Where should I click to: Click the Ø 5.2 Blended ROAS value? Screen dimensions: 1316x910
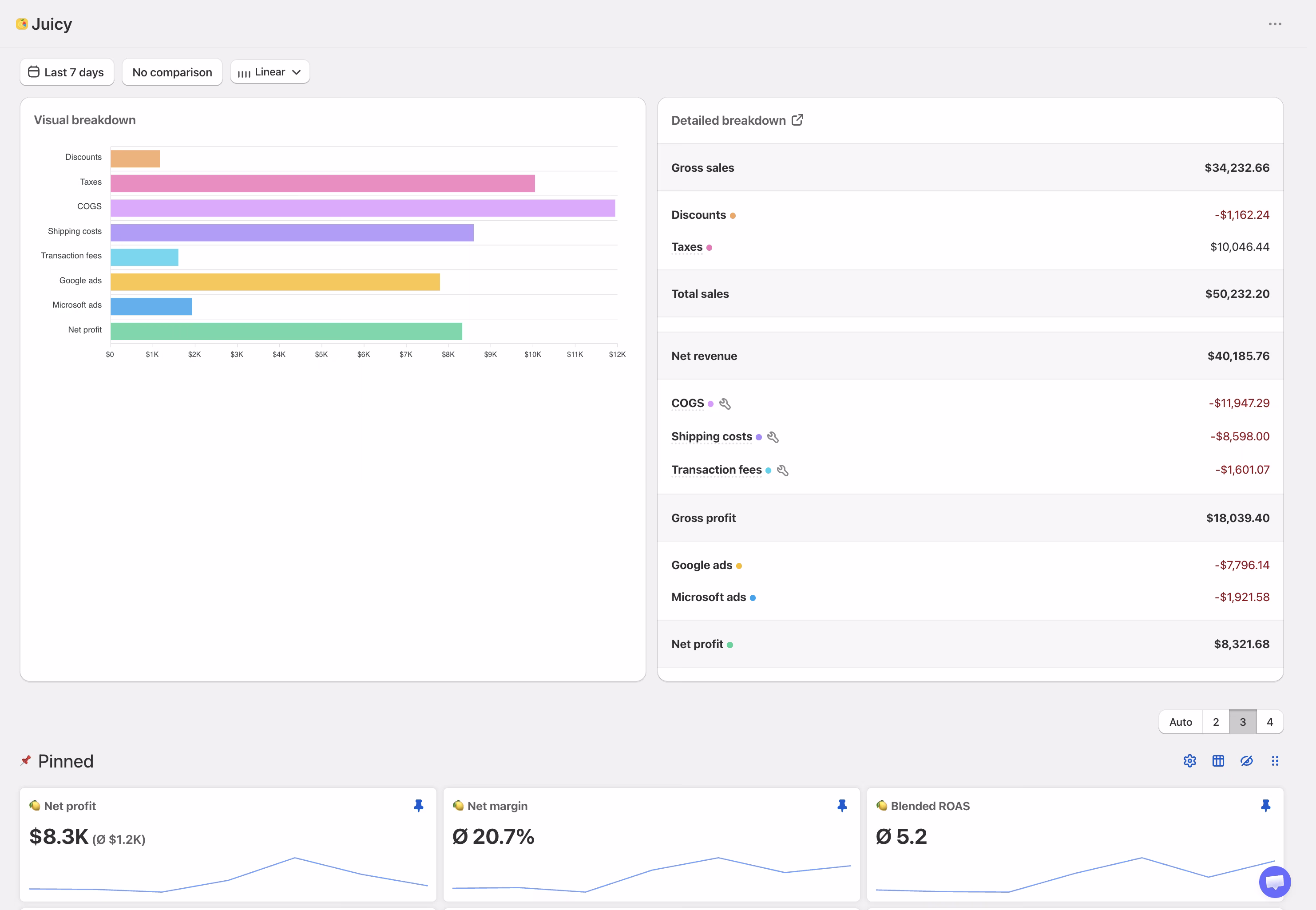(x=901, y=837)
